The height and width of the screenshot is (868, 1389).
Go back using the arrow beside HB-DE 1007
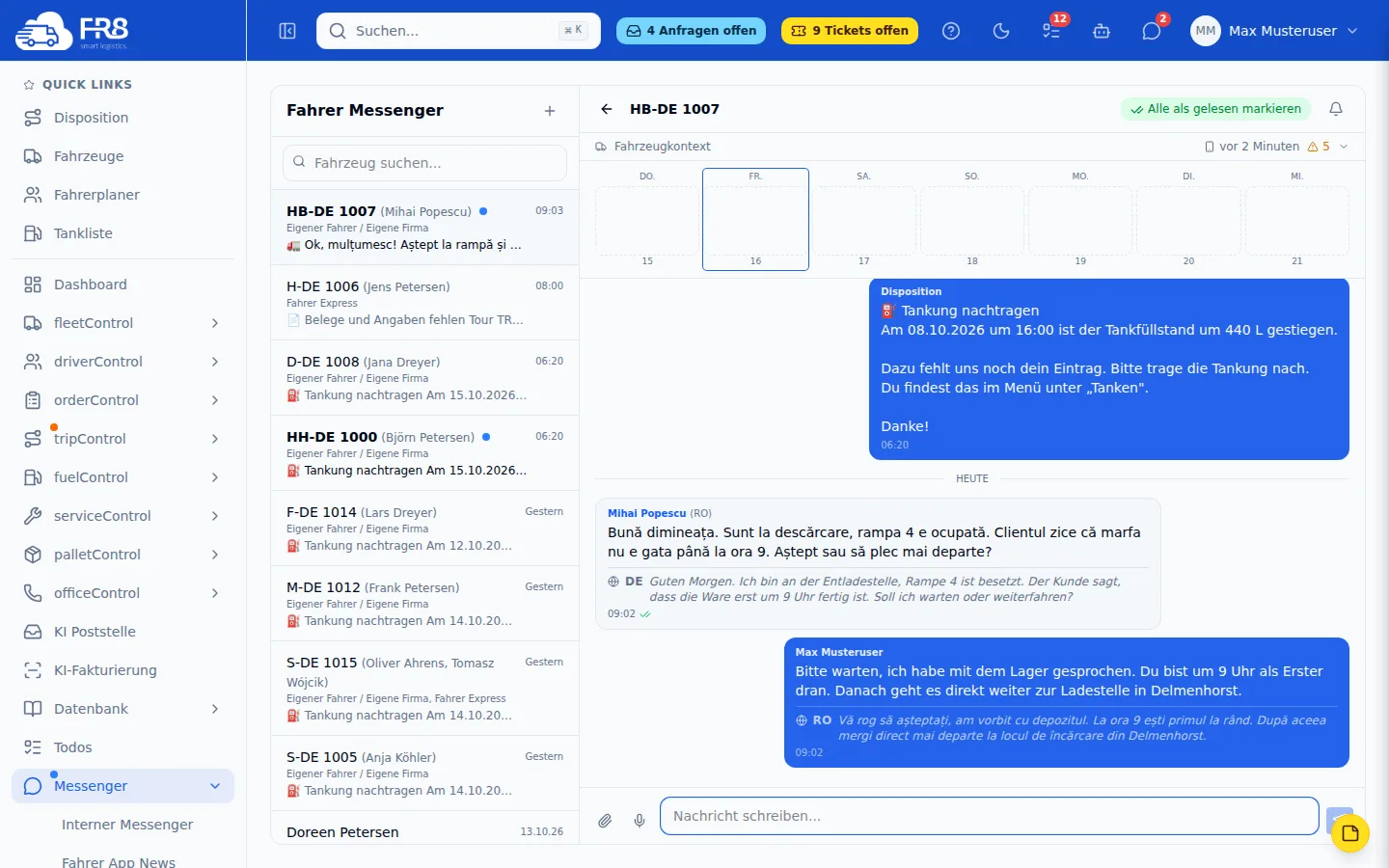(x=607, y=109)
